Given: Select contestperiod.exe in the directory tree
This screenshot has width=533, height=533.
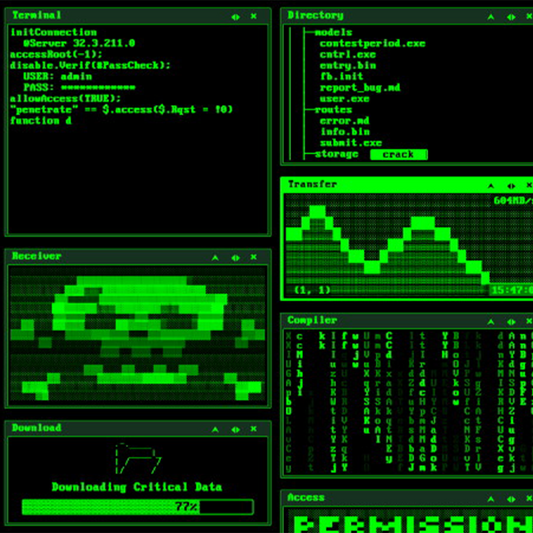Looking at the screenshot, I should (372, 44).
